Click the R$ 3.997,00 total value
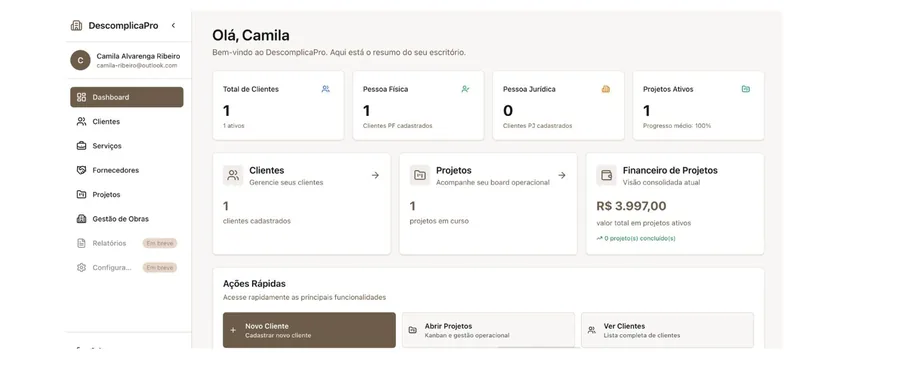The image size is (900, 367). tap(631, 206)
